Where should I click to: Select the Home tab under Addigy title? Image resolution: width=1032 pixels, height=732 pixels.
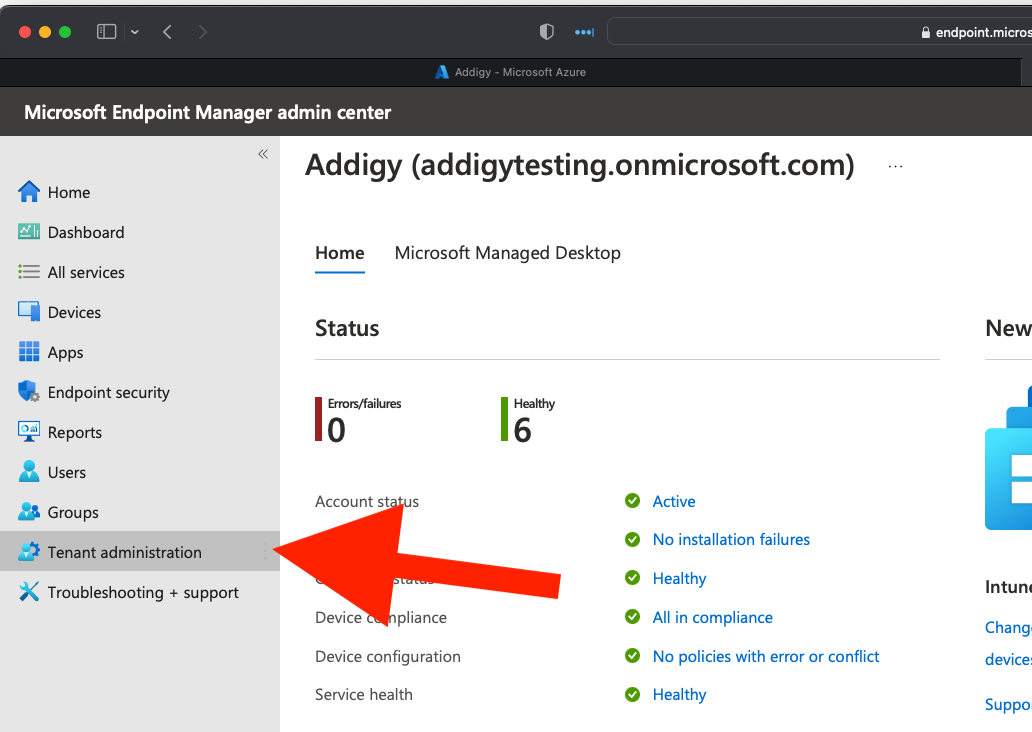tap(340, 253)
